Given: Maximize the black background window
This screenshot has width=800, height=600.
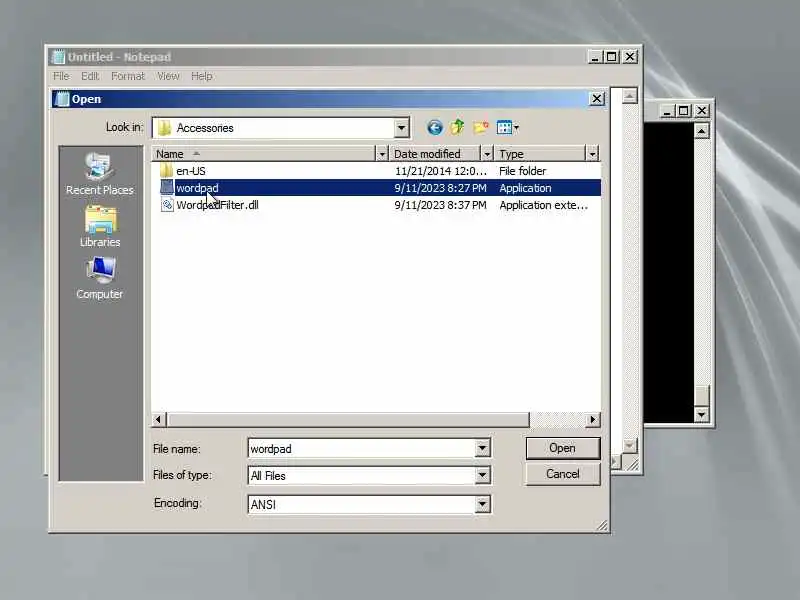Looking at the screenshot, I should point(684,110).
